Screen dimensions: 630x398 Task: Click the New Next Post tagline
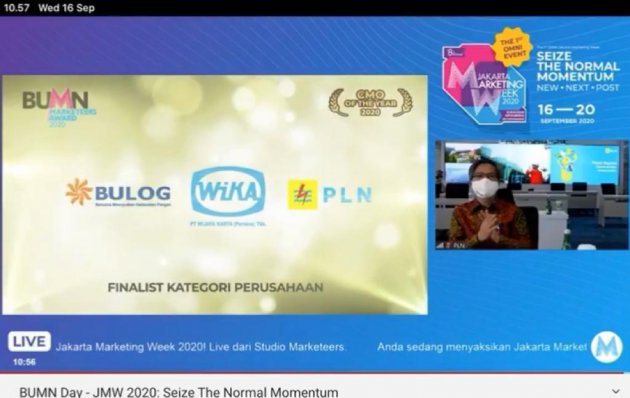click(x=578, y=88)
